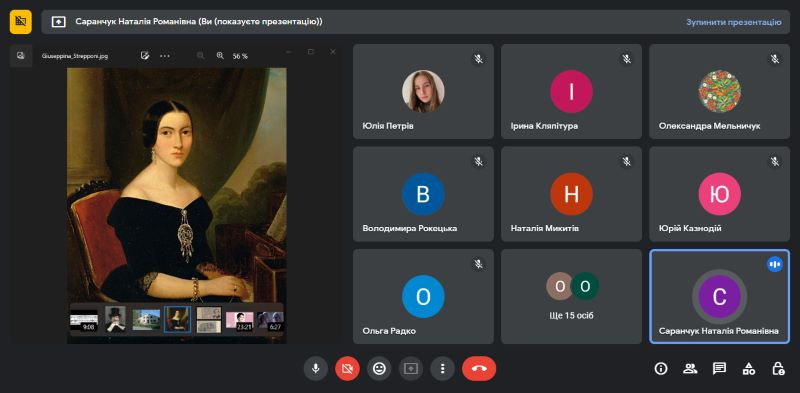
Task: Select Наталія Микитів avatar with letter Н
Action: coord(571,194)
